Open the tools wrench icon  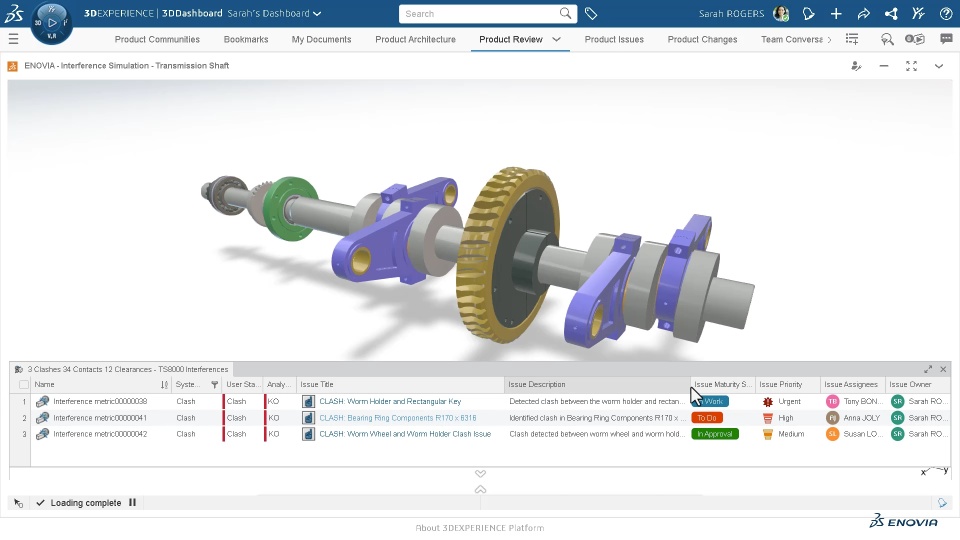tap(918, 13)
